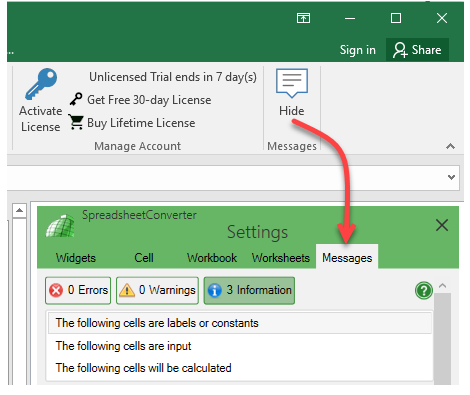Image resolution: width=470 pixels, height=395 pixels.
Task: Toggle the 0 Warnings filter
Action: click(157, 290)
